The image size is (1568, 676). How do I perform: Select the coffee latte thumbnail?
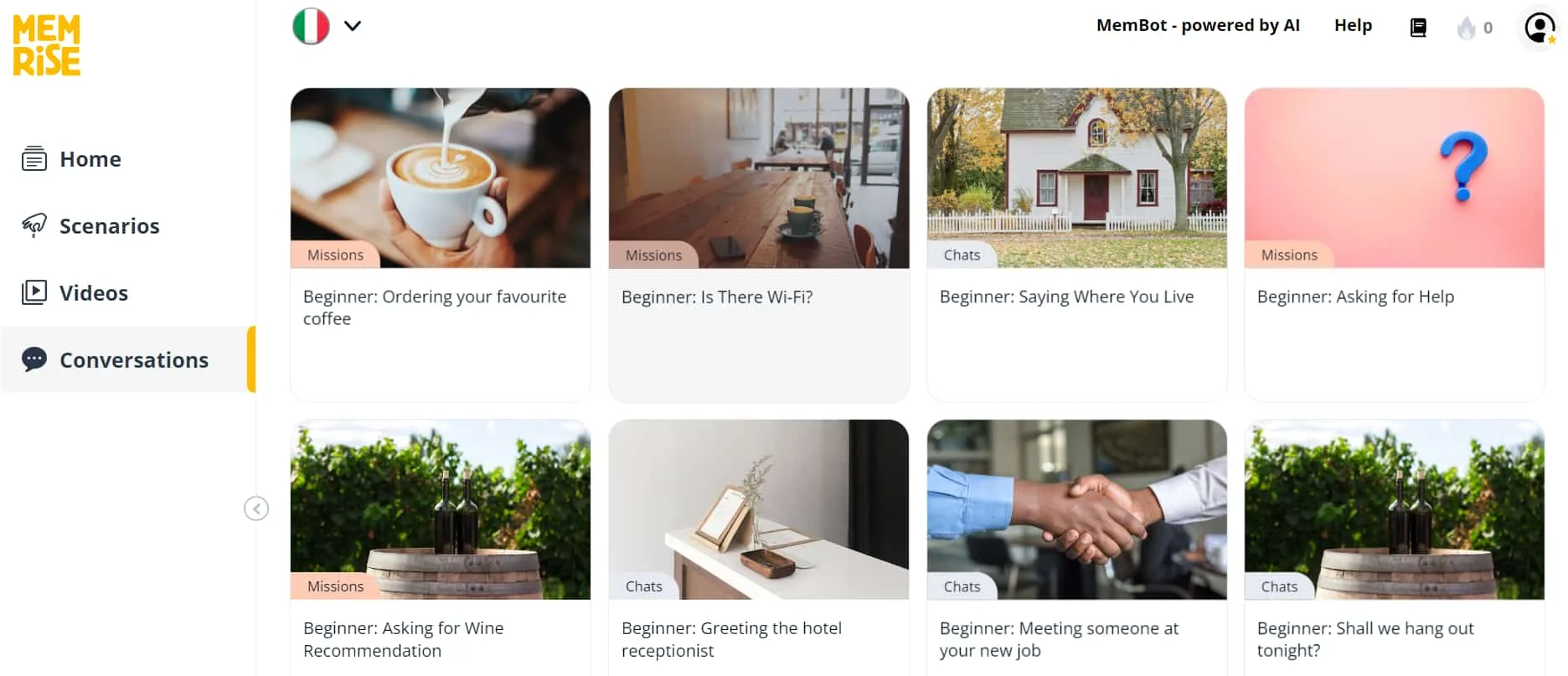(x=441, y=178)
